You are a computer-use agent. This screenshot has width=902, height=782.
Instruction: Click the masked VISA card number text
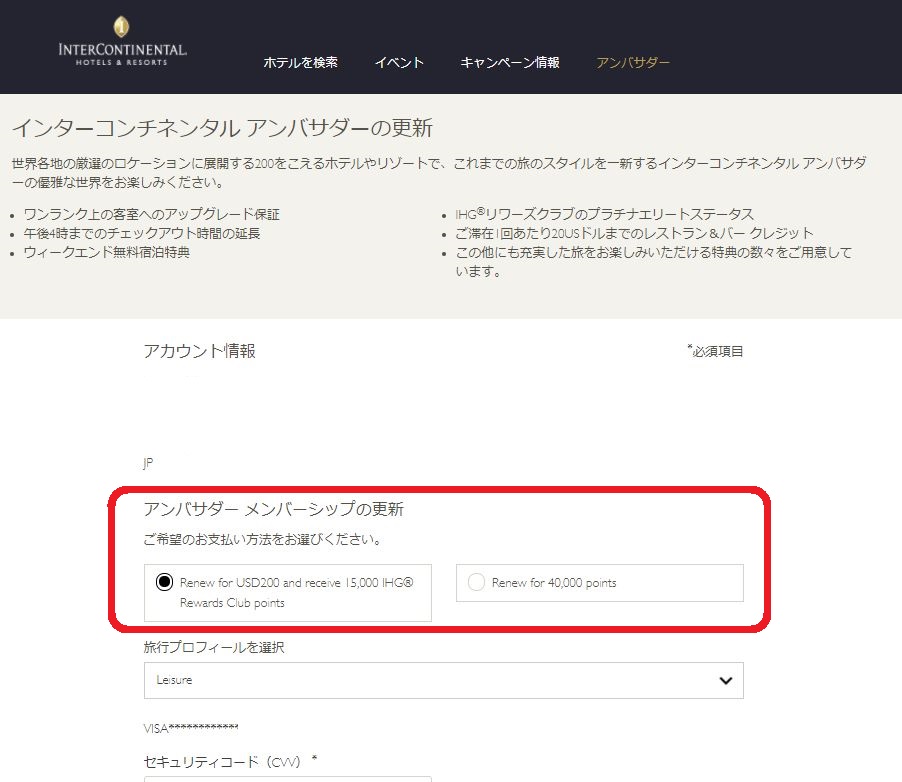191,728
